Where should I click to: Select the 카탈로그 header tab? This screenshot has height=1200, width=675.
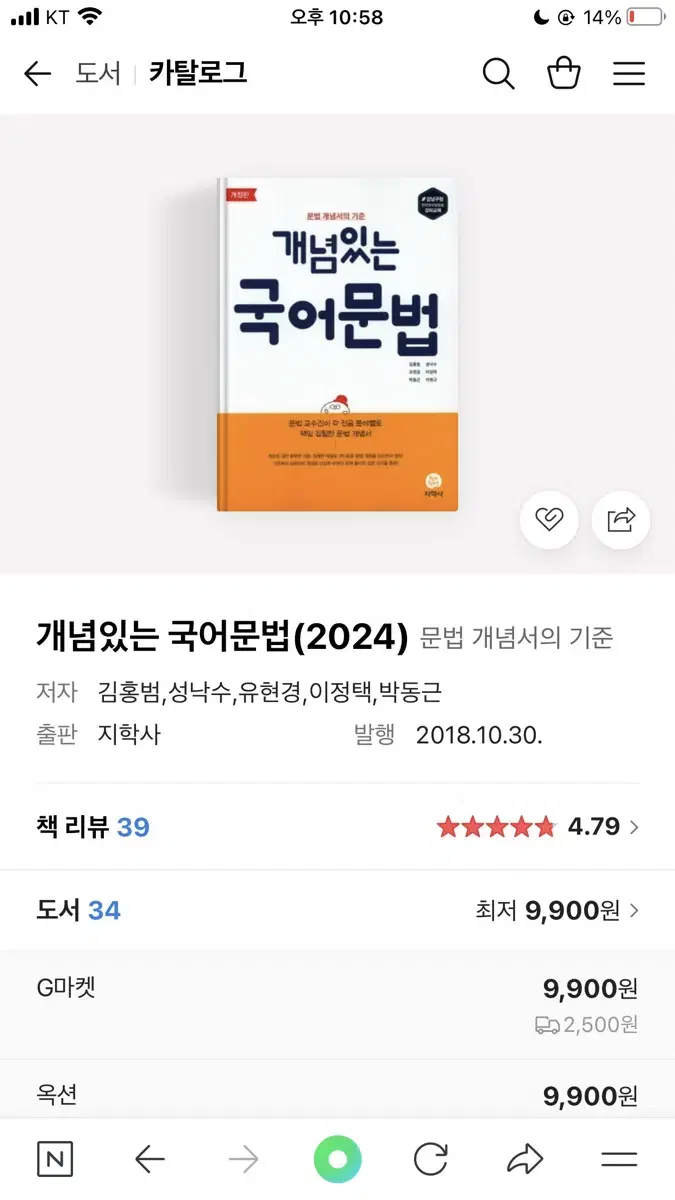pos(198,73)
